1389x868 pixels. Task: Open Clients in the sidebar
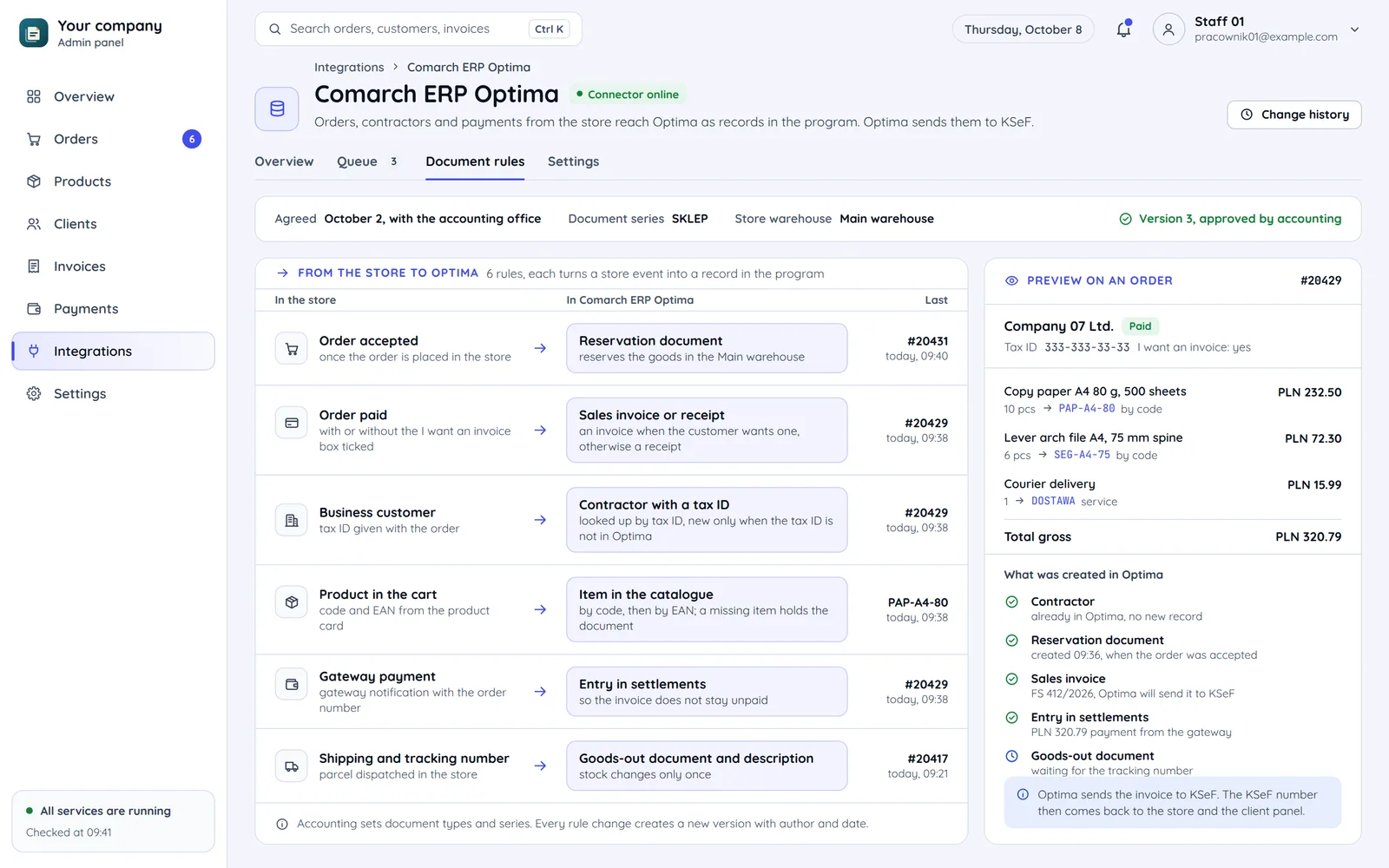click(x=113, y=224)
